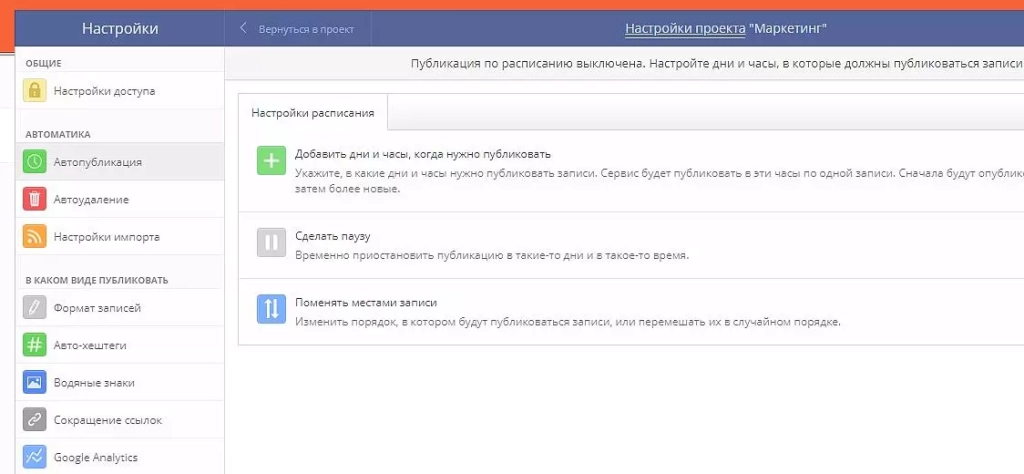Click the orange RSS Настройки импорта icon
The width and height of the screenshot is (1024, 474).
(x=35, y=236)
